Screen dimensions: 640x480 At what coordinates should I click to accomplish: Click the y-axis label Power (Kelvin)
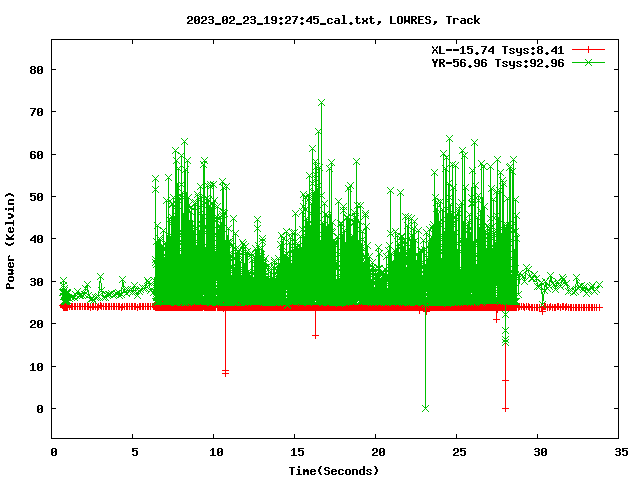10,241
